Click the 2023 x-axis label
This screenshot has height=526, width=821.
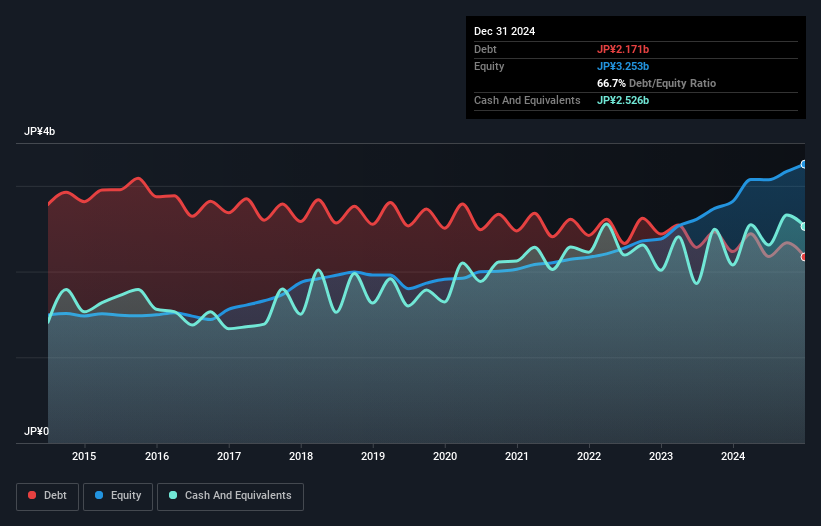click(x=661, y=456)
